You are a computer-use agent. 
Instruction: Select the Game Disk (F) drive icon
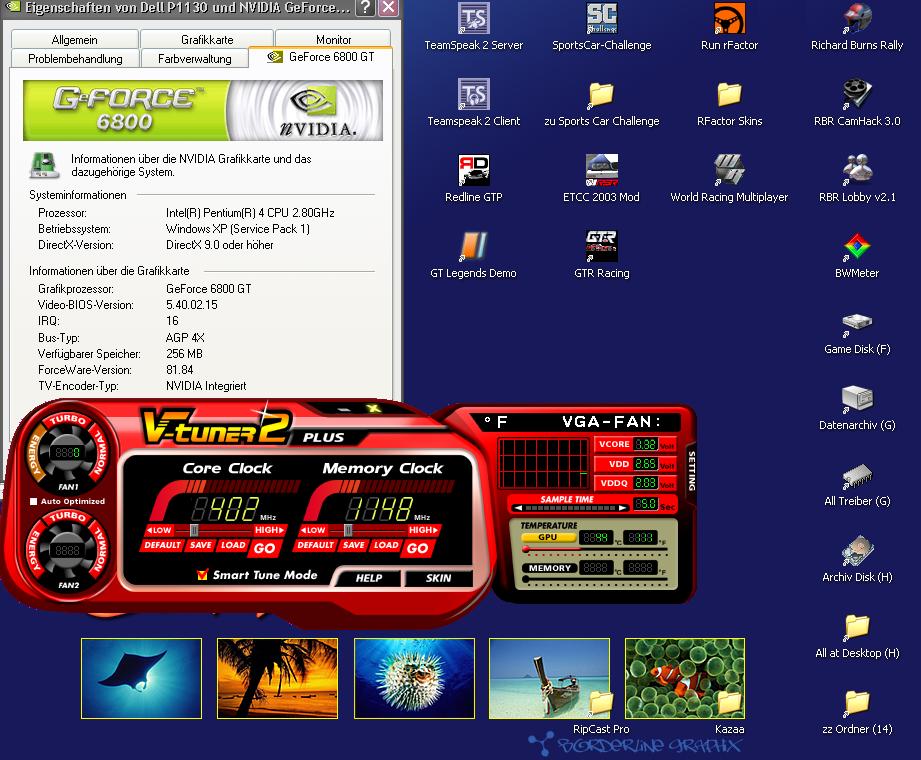coord(856,322)
